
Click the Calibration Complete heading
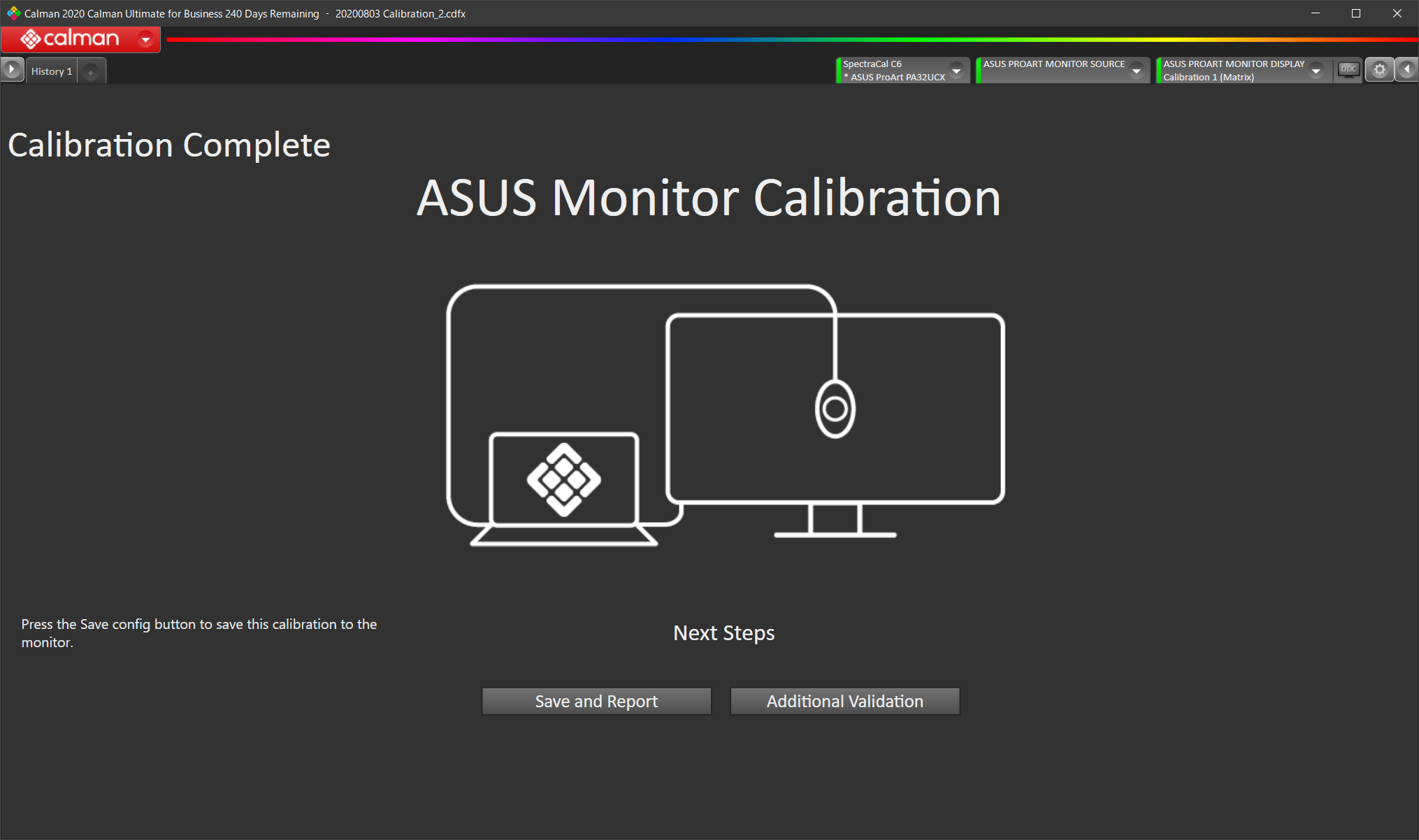168,145
